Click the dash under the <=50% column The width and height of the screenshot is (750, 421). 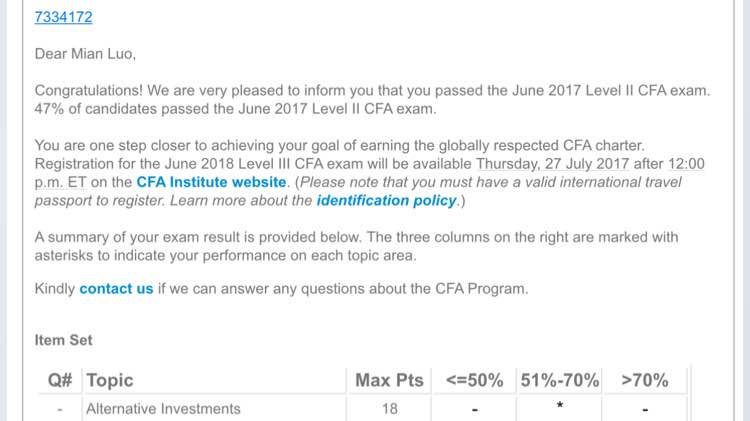tap(474, 409)
